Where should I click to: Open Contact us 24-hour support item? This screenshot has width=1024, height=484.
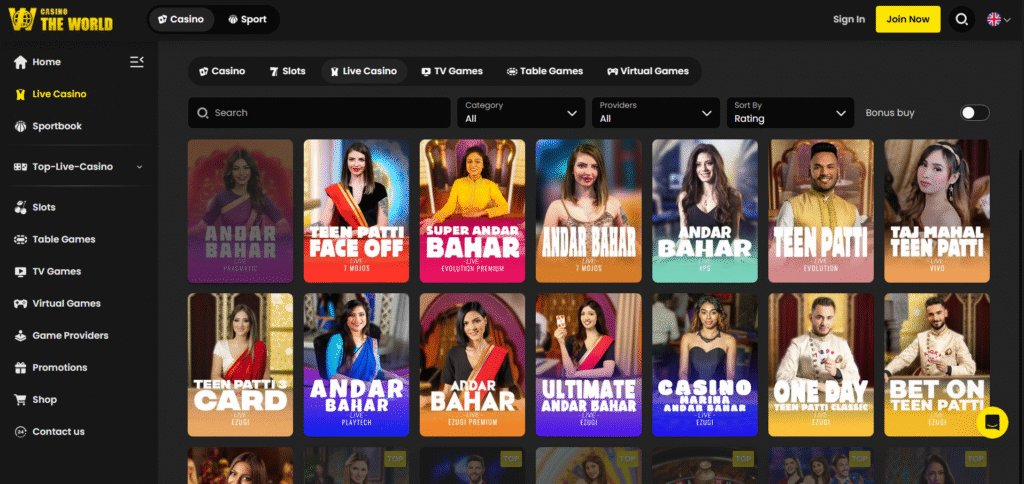57,432
